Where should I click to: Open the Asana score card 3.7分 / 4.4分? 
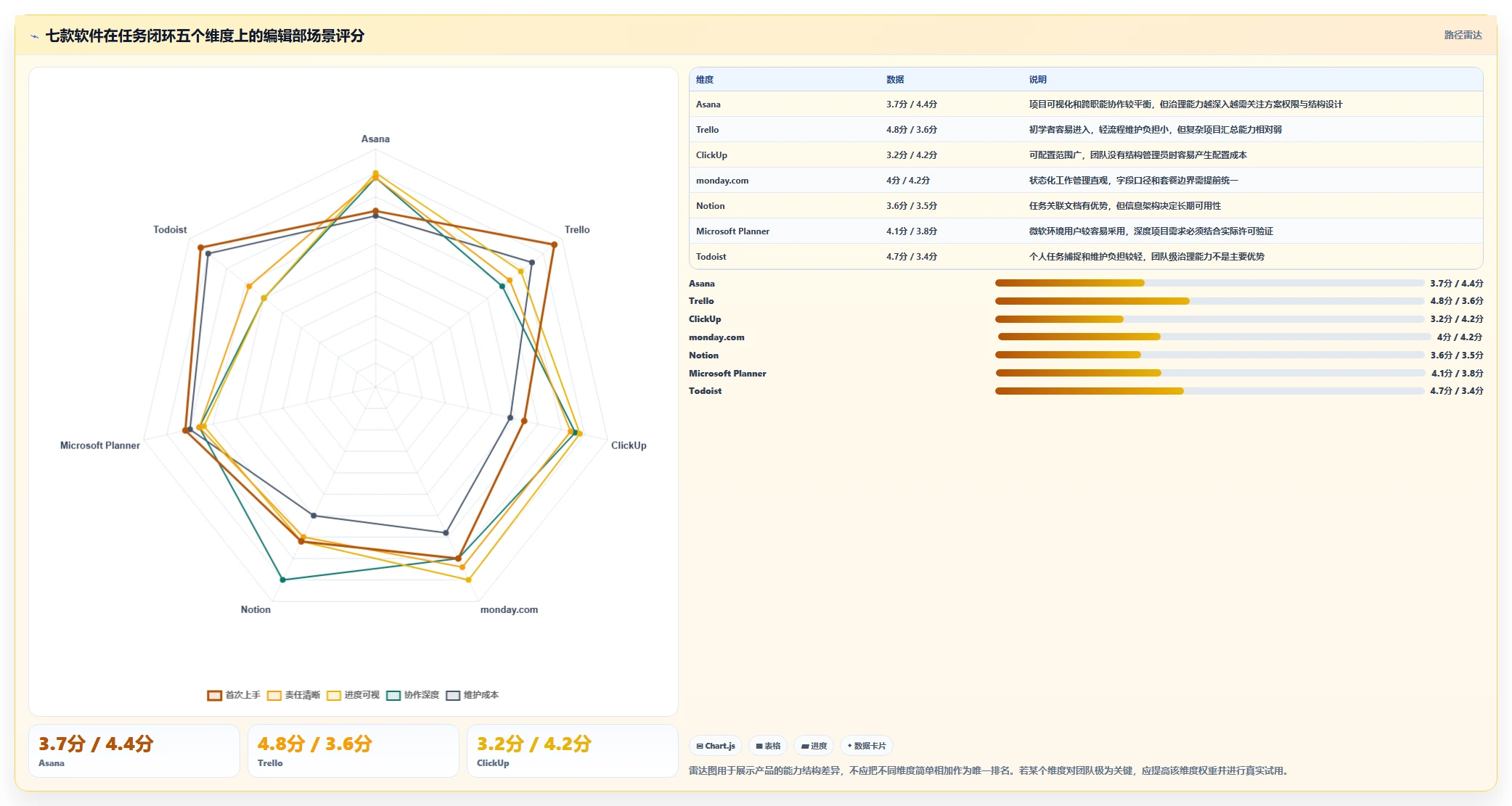pyautogui.click(x=134, y=751)
